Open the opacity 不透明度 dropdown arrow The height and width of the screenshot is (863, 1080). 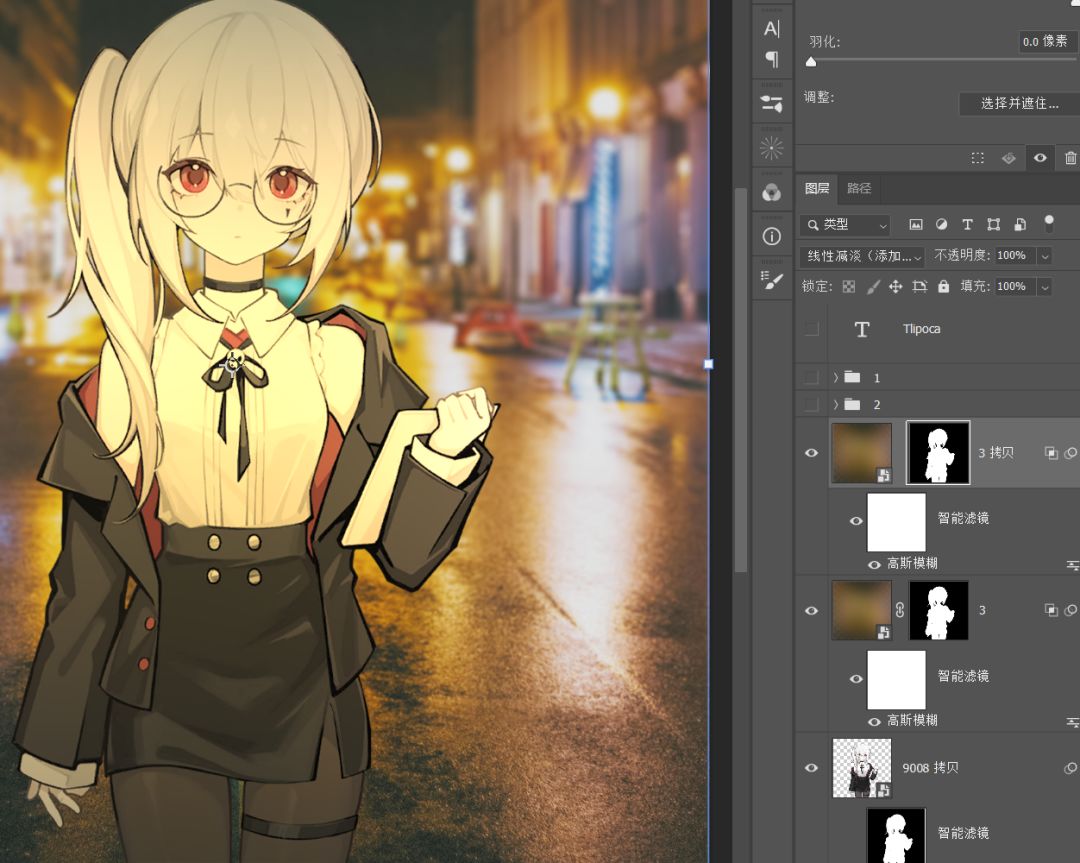click(1045, 256)
